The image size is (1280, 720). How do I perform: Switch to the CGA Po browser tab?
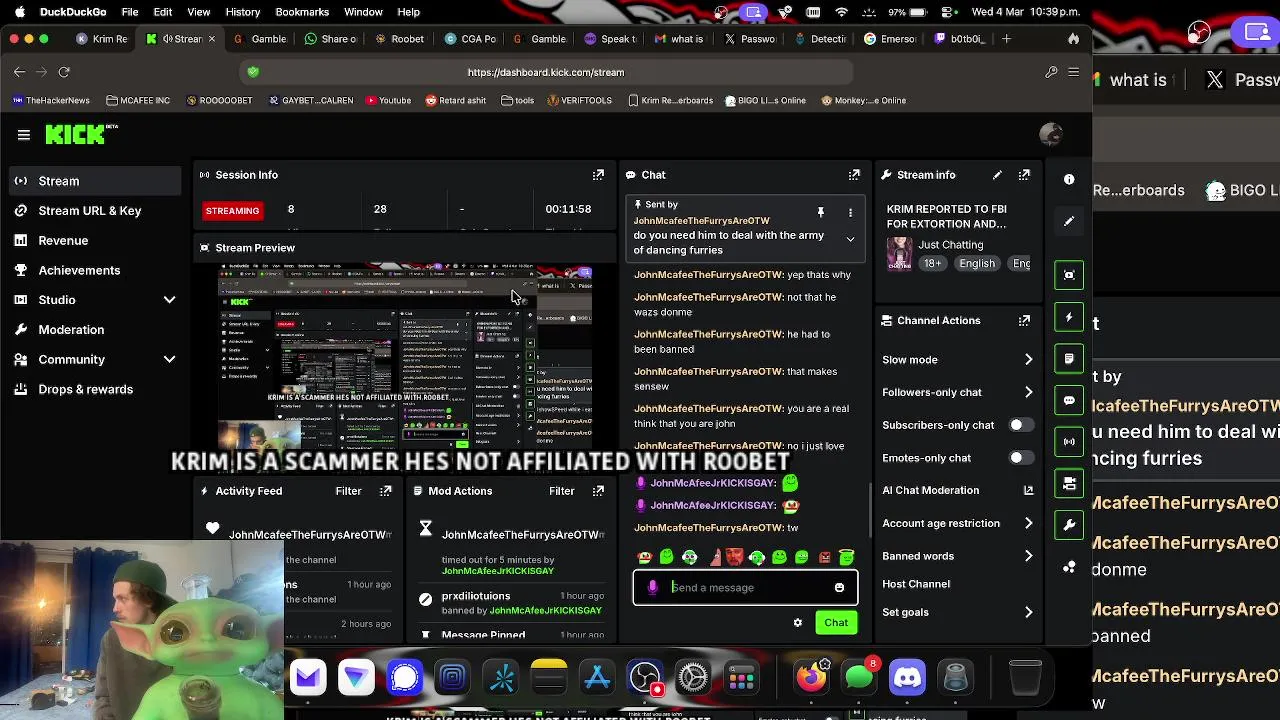tap(469, 39)
